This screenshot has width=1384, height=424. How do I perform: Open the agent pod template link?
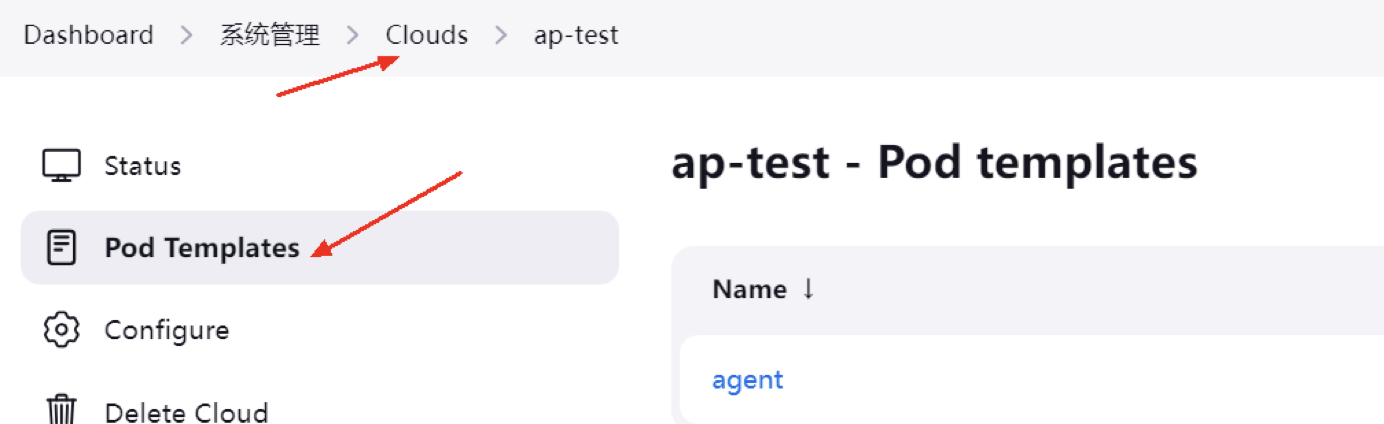[x=747, y=380]
